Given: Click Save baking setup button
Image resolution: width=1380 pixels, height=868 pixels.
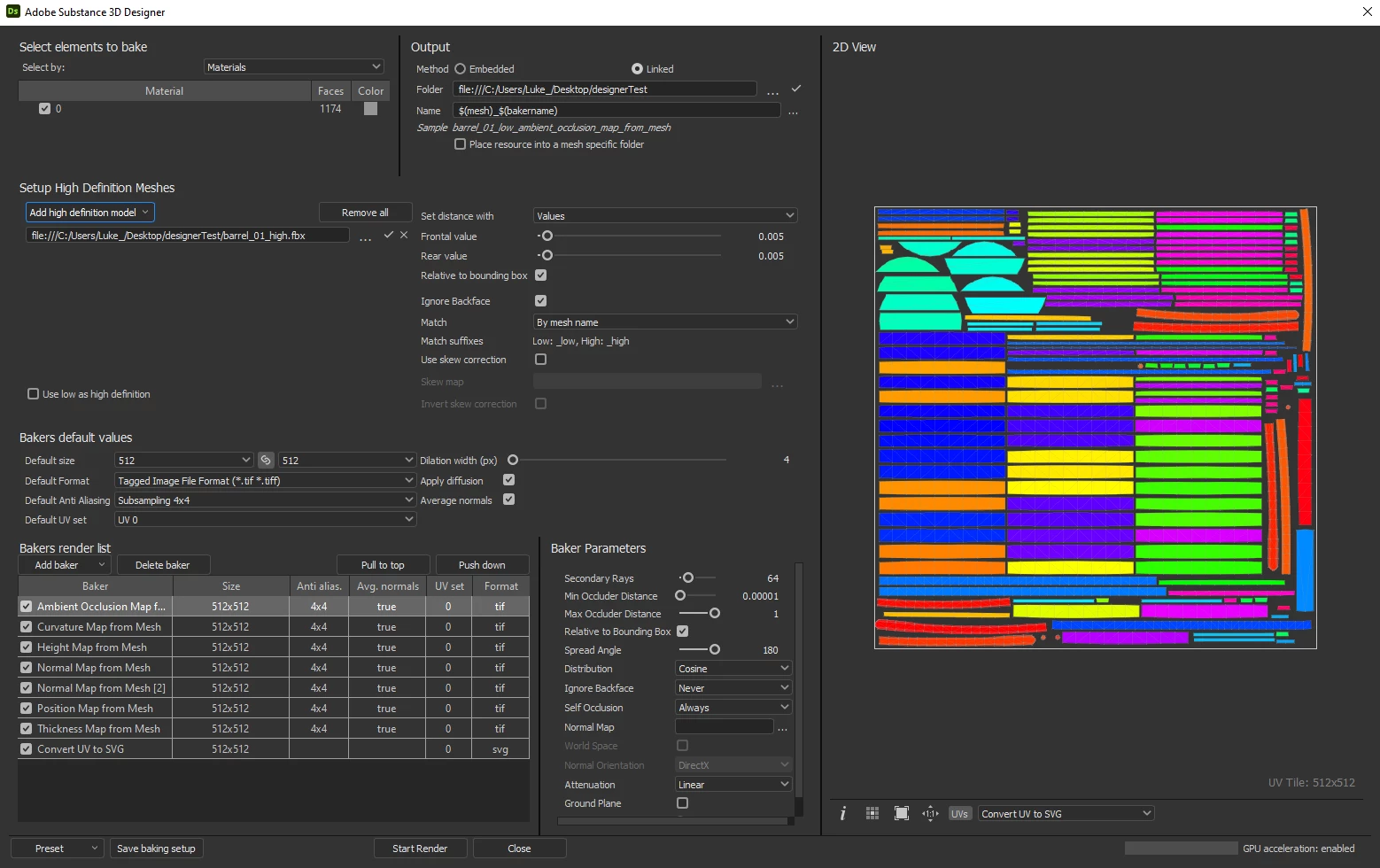Looking at the screenshot, I should 156,849.
